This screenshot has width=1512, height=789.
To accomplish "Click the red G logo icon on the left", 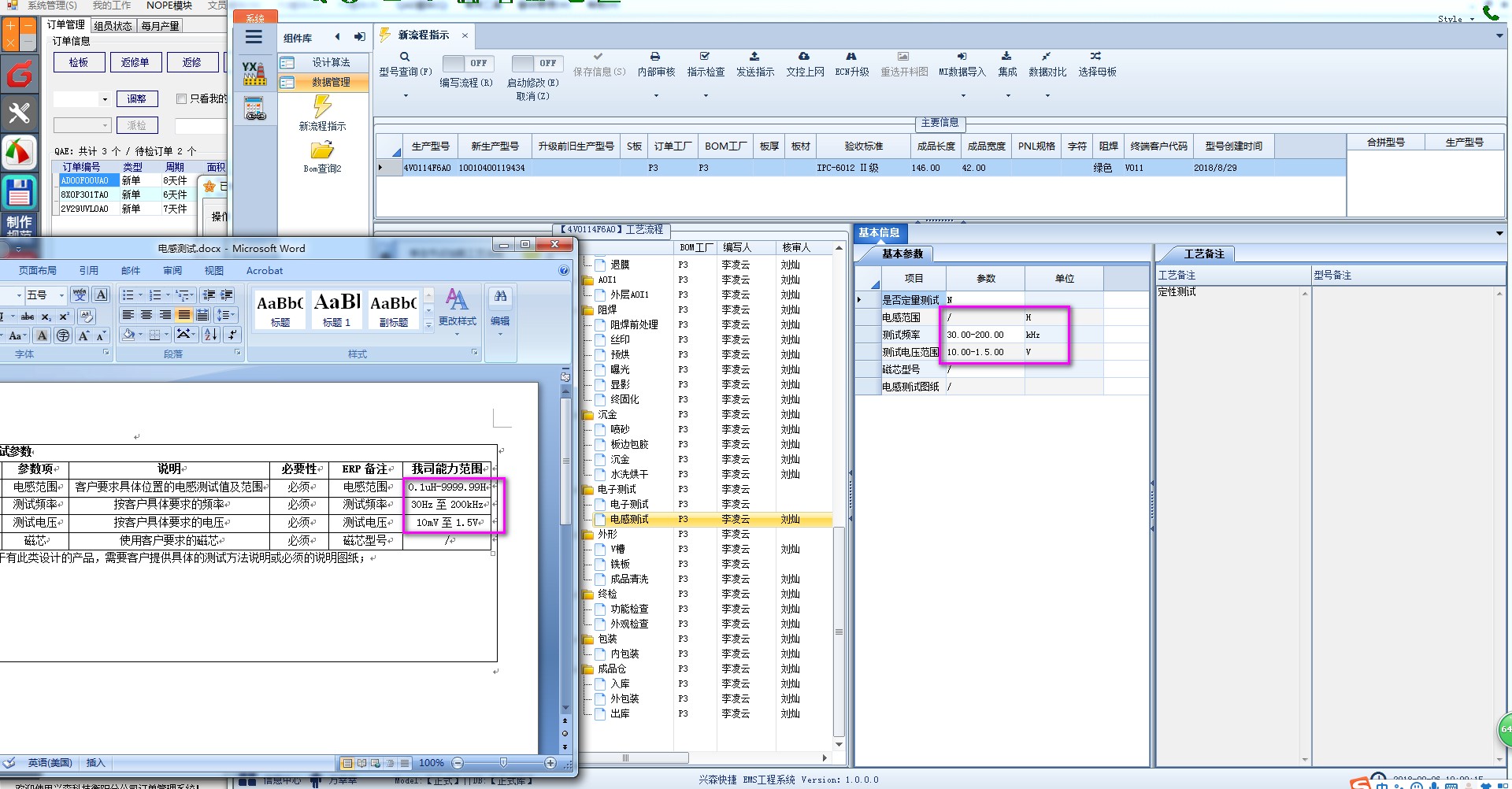I will coord(20,75).
